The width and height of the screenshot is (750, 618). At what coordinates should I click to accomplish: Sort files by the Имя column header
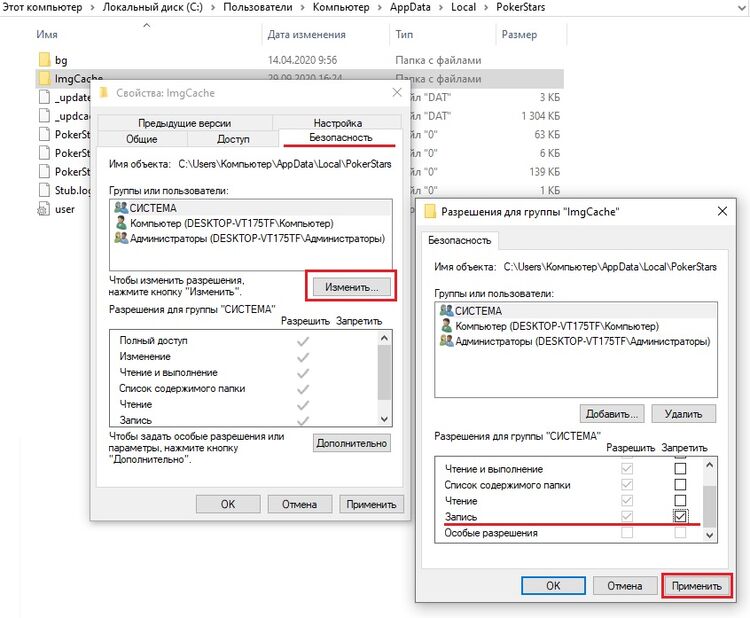coord(47,34)
